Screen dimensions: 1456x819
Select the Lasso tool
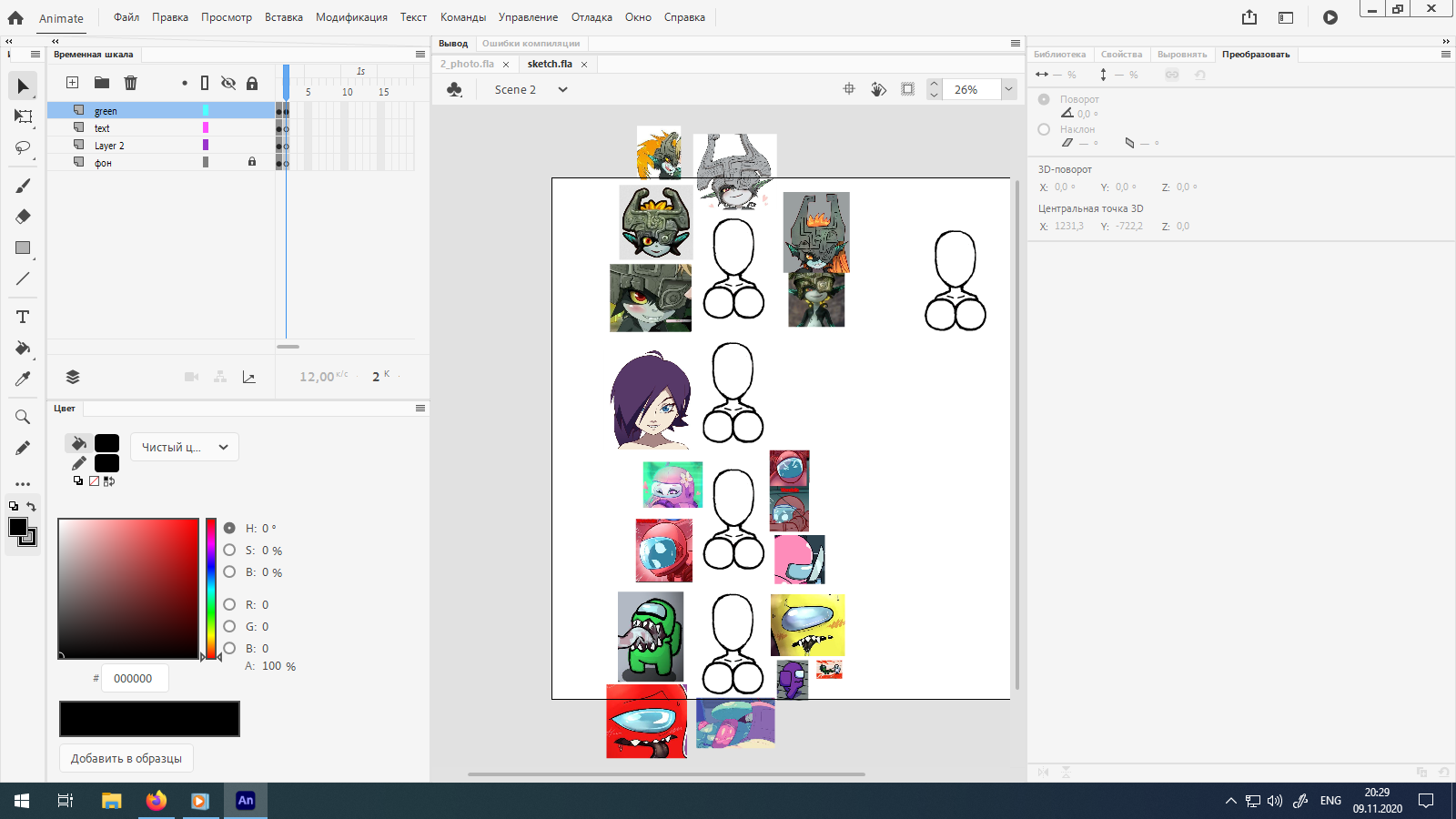23,147
